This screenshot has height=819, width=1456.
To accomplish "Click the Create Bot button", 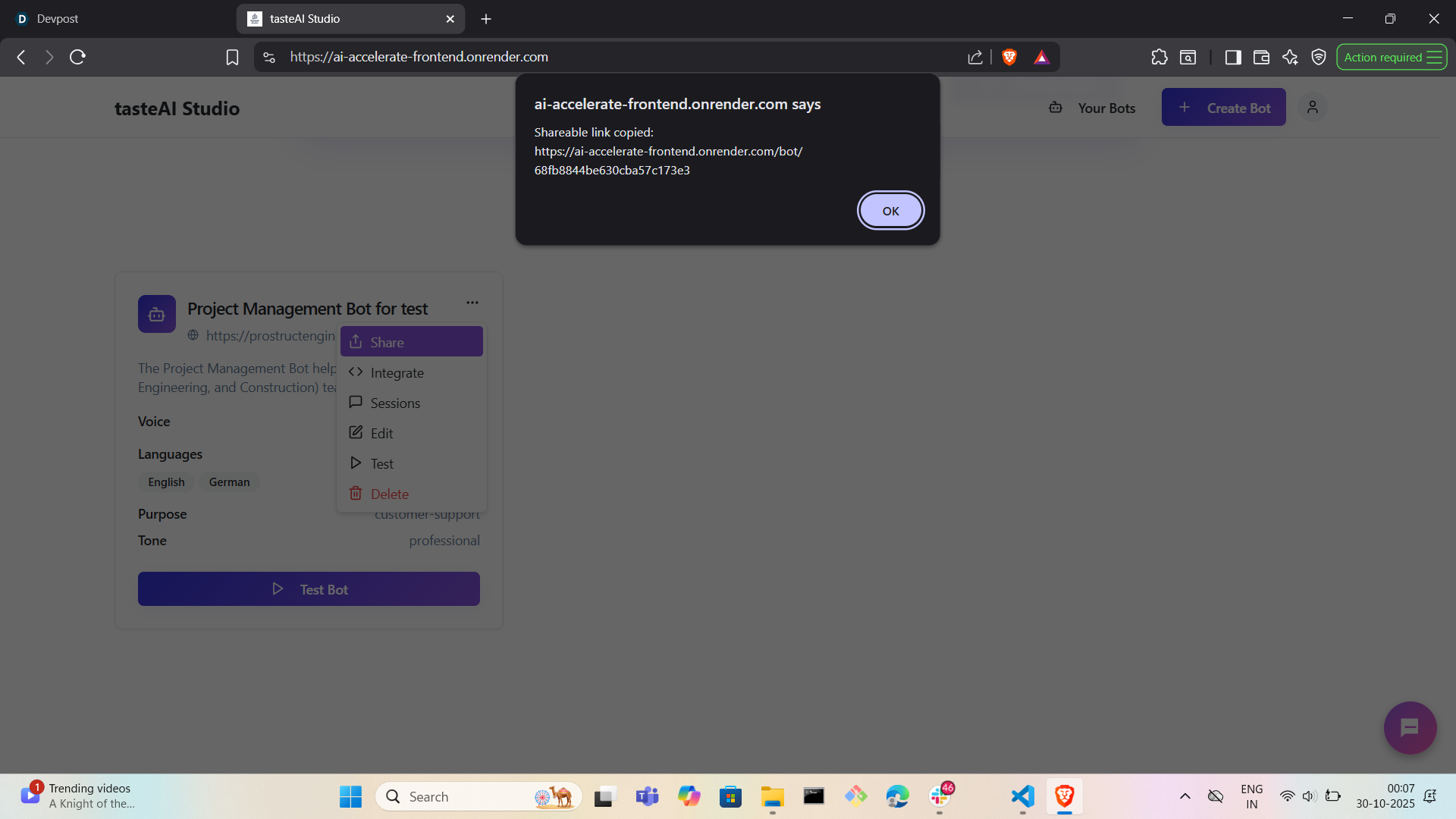I will 1223,108.
